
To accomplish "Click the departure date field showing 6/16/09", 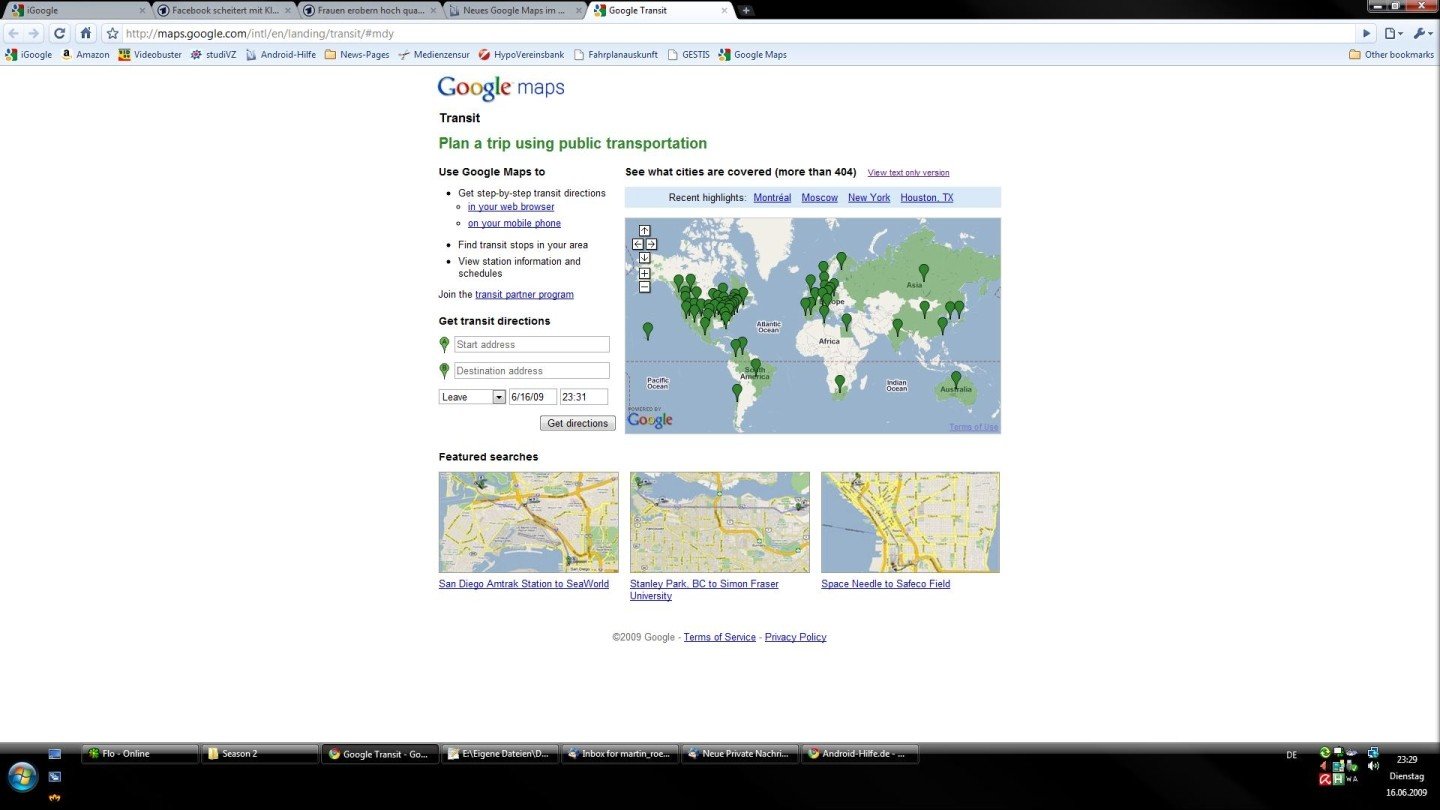I will click(x=533, y=397).
